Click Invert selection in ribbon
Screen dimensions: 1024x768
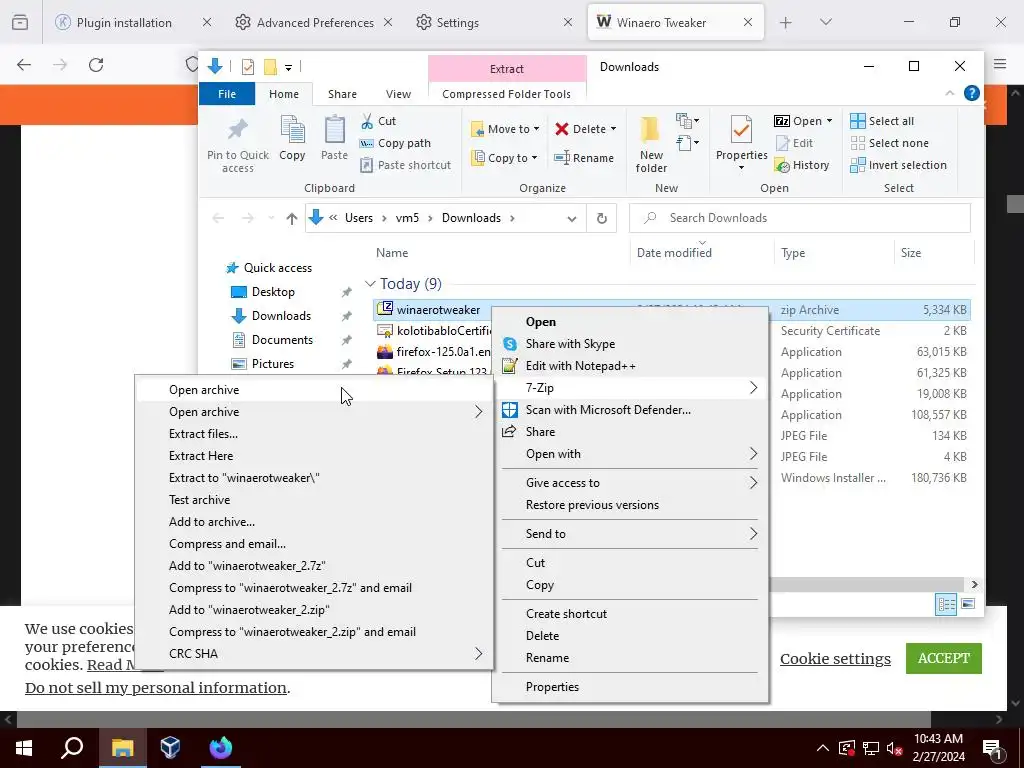(899, 165)
